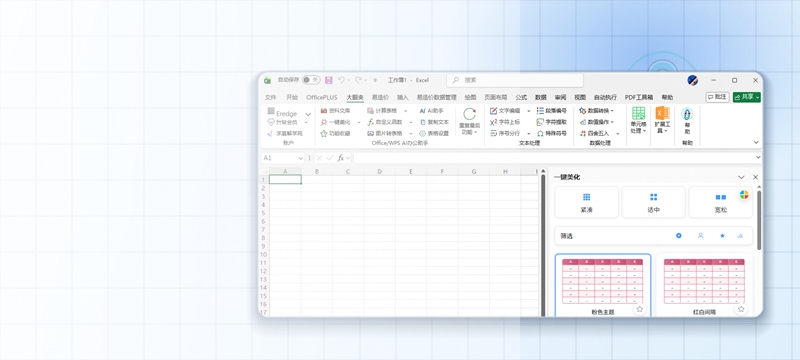Click the 复制文本 icon
The width and height of the screenshot is (800, 360).
[422, 122]
